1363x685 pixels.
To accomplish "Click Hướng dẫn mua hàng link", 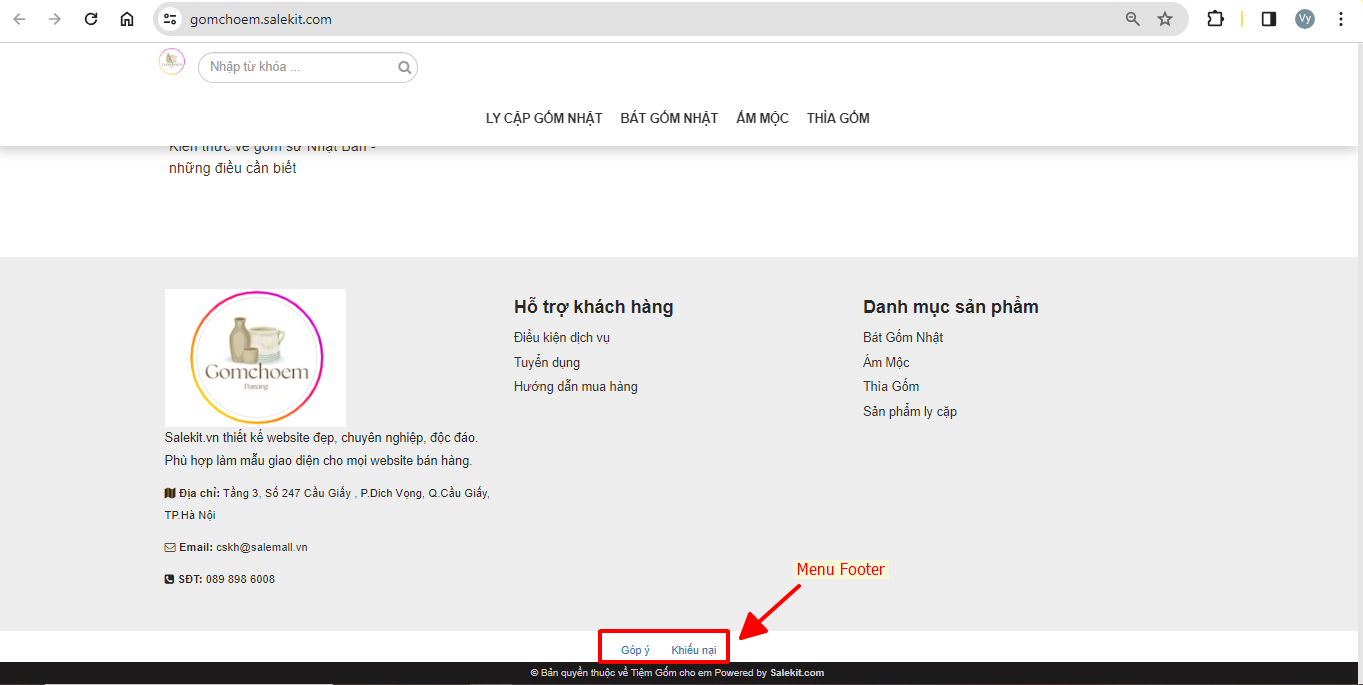I will click(x=576, y=386).
